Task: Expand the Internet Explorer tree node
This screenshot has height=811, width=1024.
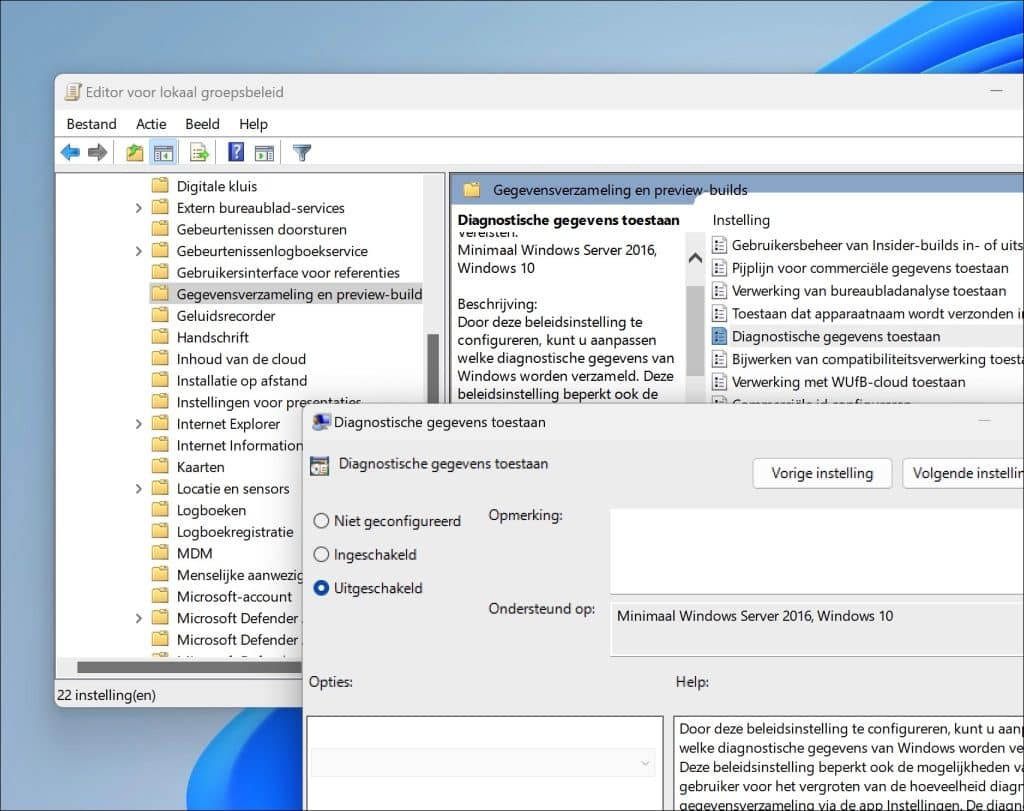Action: tap(138, 424)
